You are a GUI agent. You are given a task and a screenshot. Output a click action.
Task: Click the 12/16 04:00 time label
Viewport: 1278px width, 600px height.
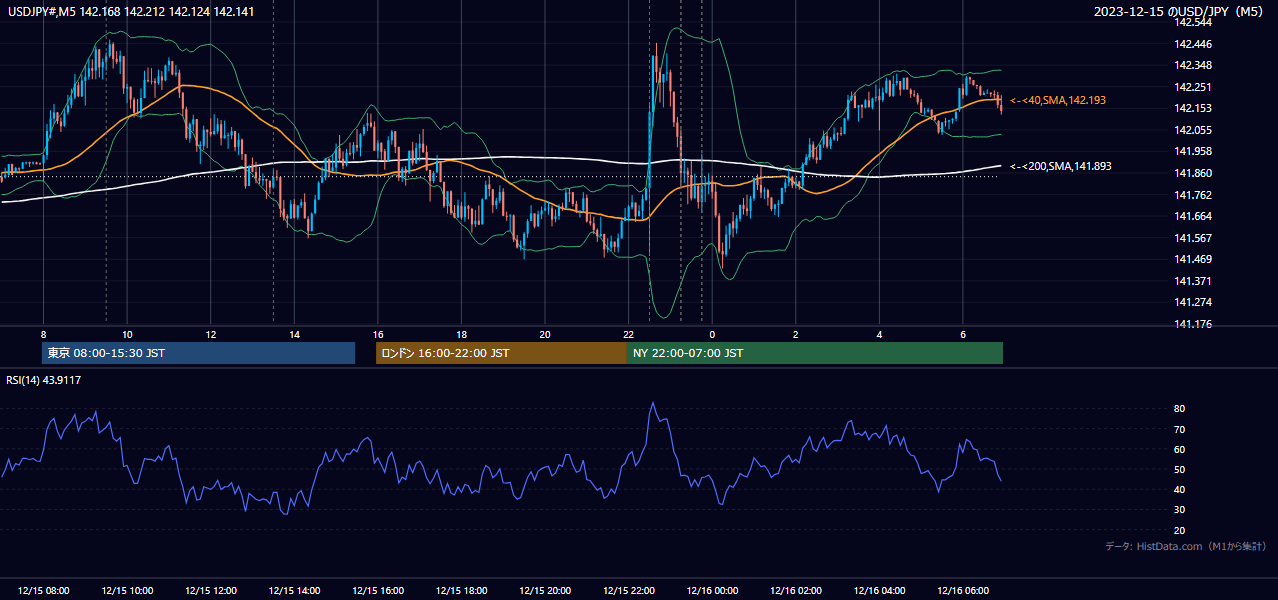point(879,591)
